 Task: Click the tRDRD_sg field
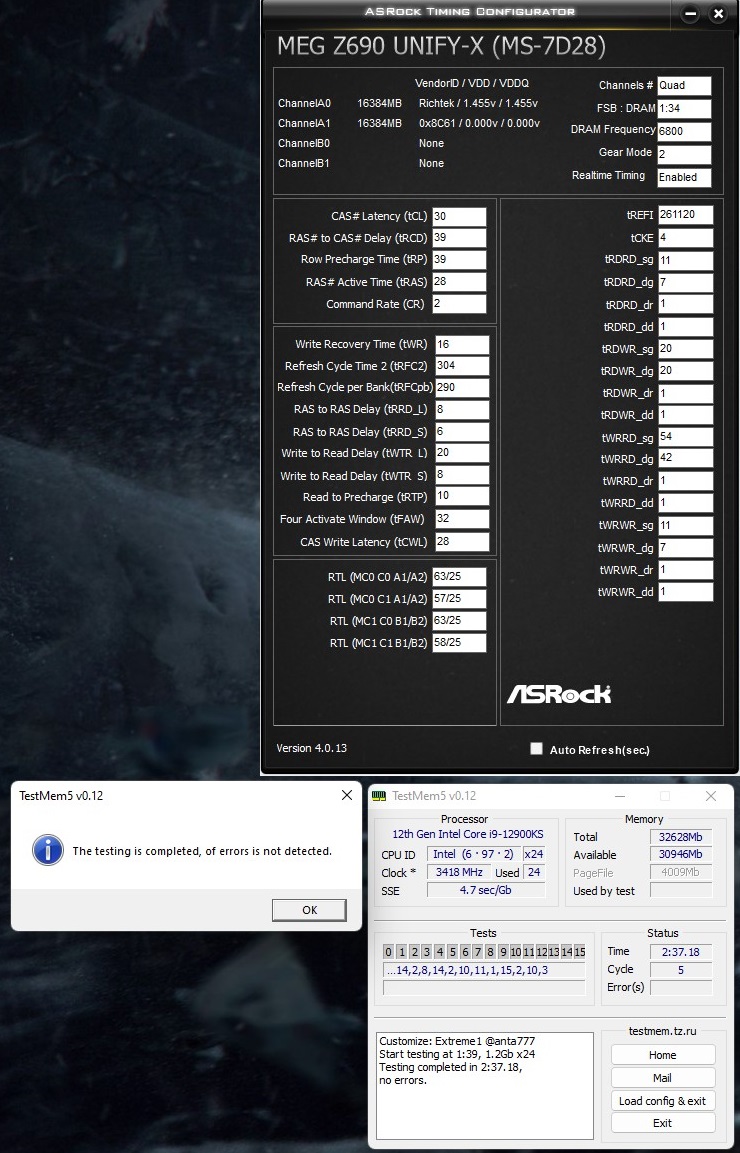[686, 260]
